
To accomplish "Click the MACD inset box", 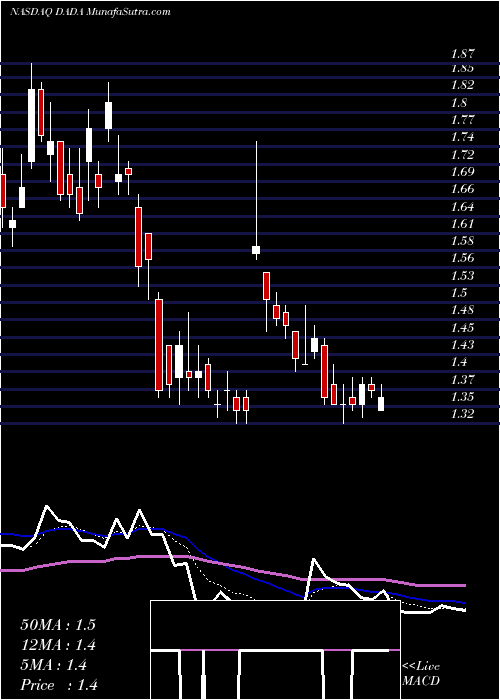I will [275, 650].
